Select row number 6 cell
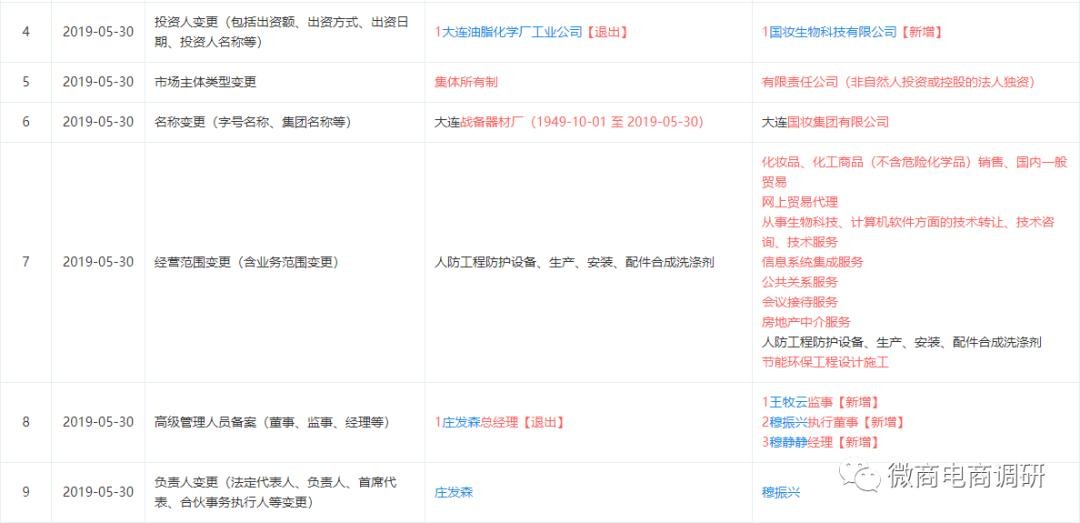The image size is (1080, 523). coord(25,122)
